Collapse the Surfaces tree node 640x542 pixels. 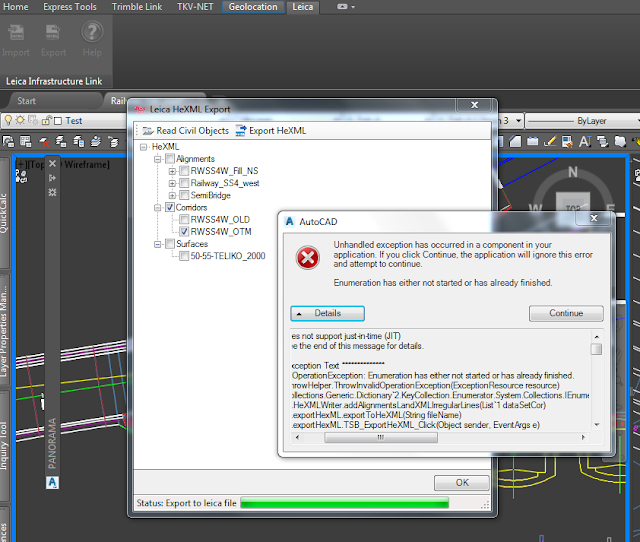coord(158,245)
